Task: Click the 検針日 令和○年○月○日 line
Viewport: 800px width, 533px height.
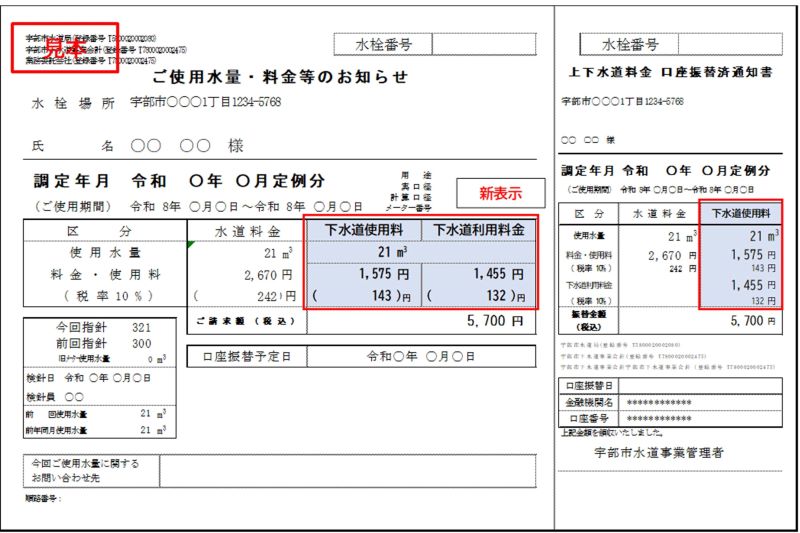Action: click(x=88, y=378)
